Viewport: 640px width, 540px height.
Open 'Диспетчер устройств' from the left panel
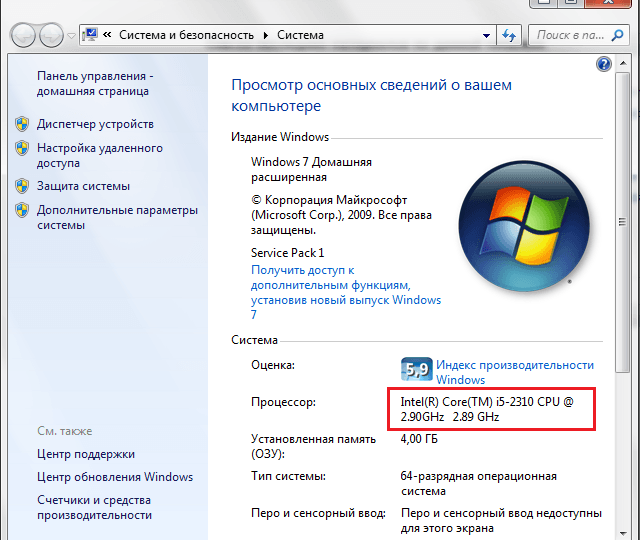pos(95,124)
